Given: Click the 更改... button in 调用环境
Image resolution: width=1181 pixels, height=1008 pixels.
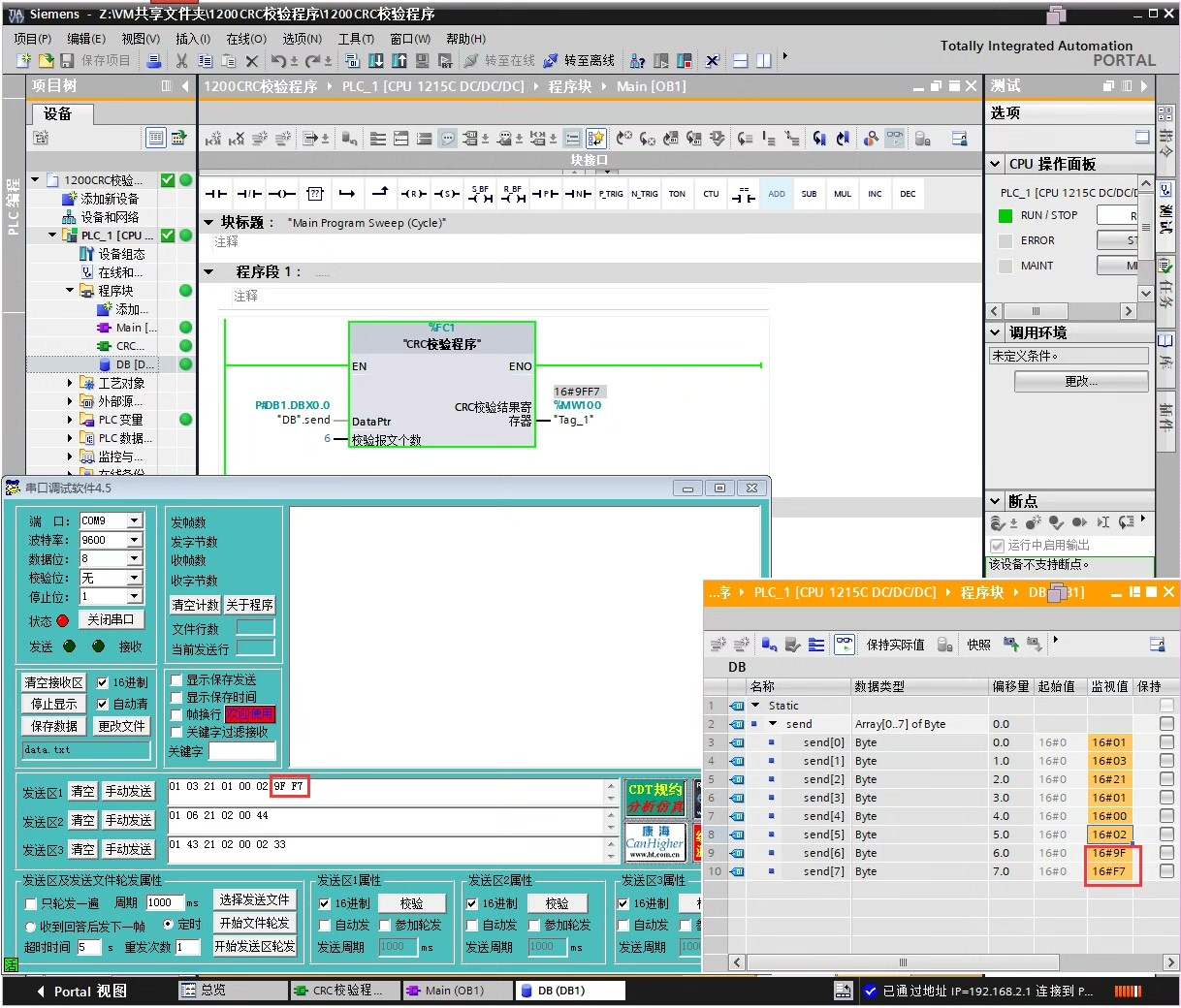Looking at the screenshot, I should [1081, 382].
